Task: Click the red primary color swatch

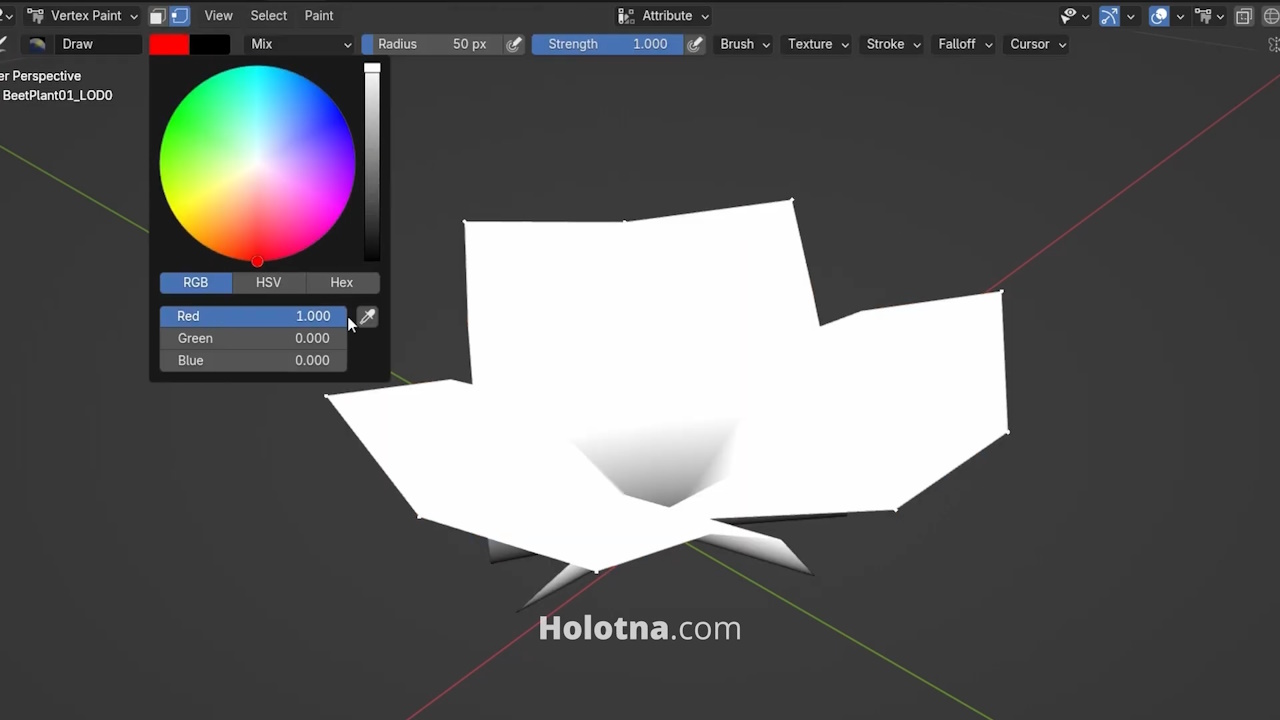Action: pyautogui.click(x=169, y=44)
